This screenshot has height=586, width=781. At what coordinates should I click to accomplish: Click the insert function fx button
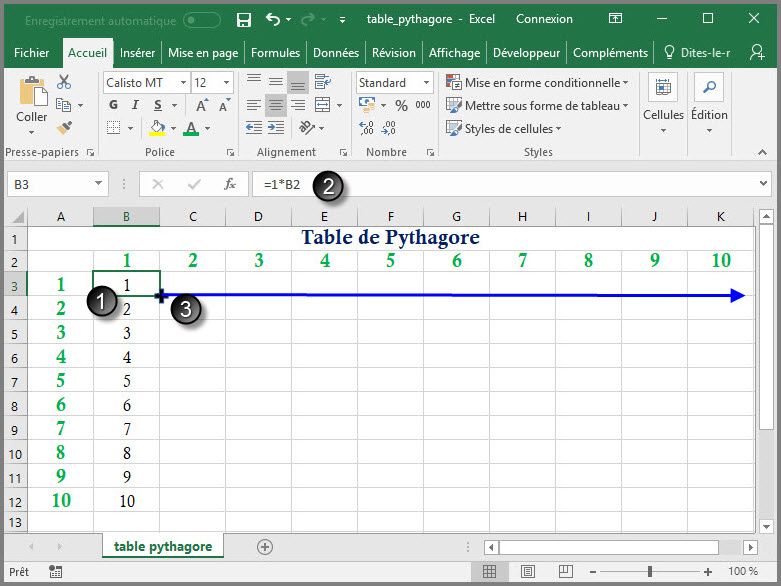[230, 184]
